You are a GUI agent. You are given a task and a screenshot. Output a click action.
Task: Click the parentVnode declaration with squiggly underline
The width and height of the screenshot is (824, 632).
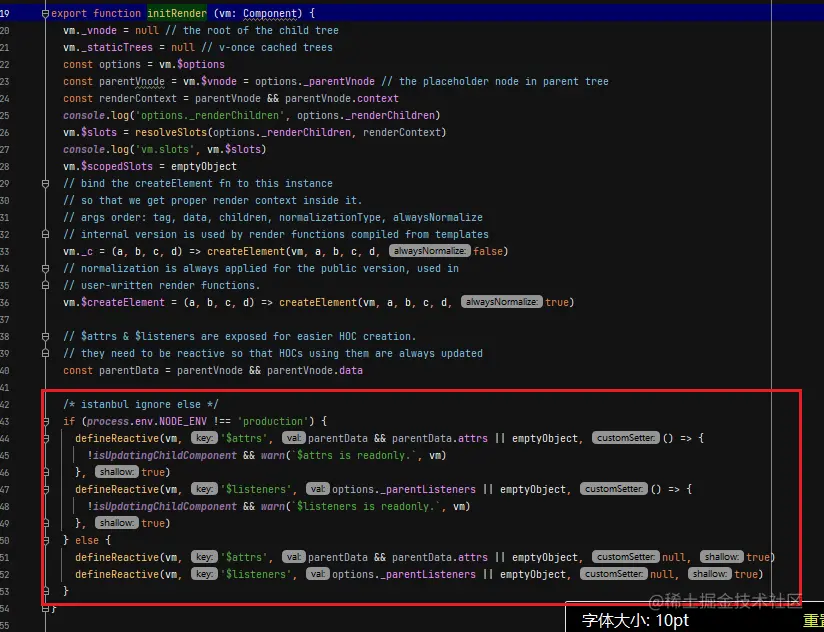(132, 81)
